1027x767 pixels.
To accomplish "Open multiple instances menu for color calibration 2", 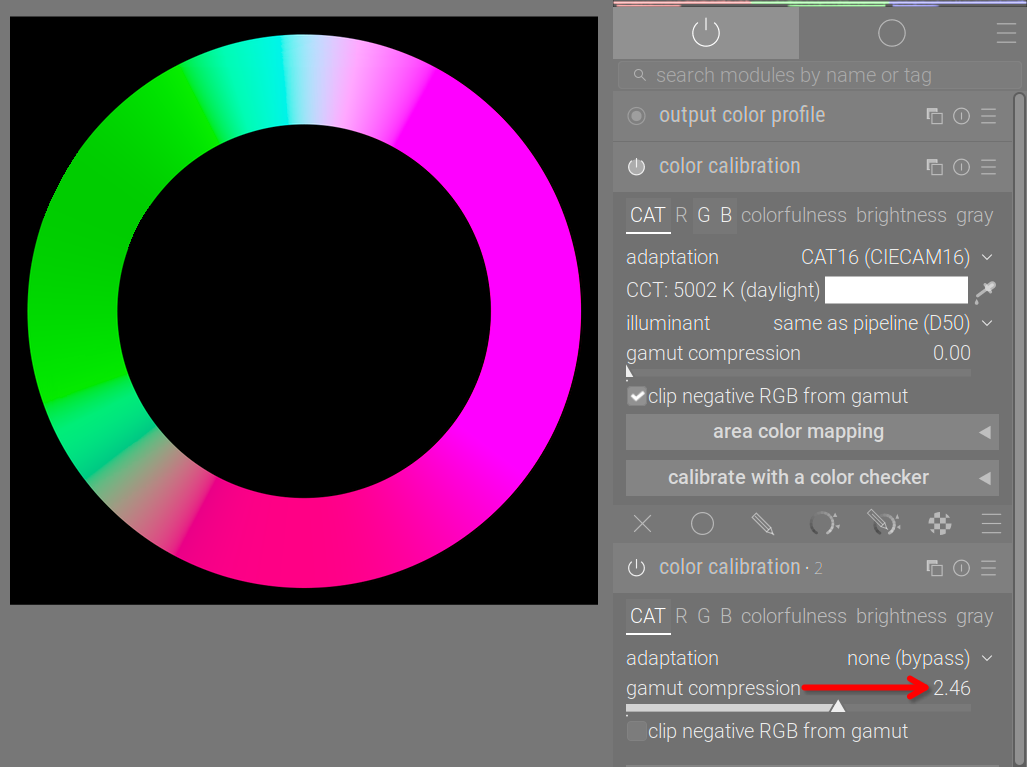I will click(935, 568).
